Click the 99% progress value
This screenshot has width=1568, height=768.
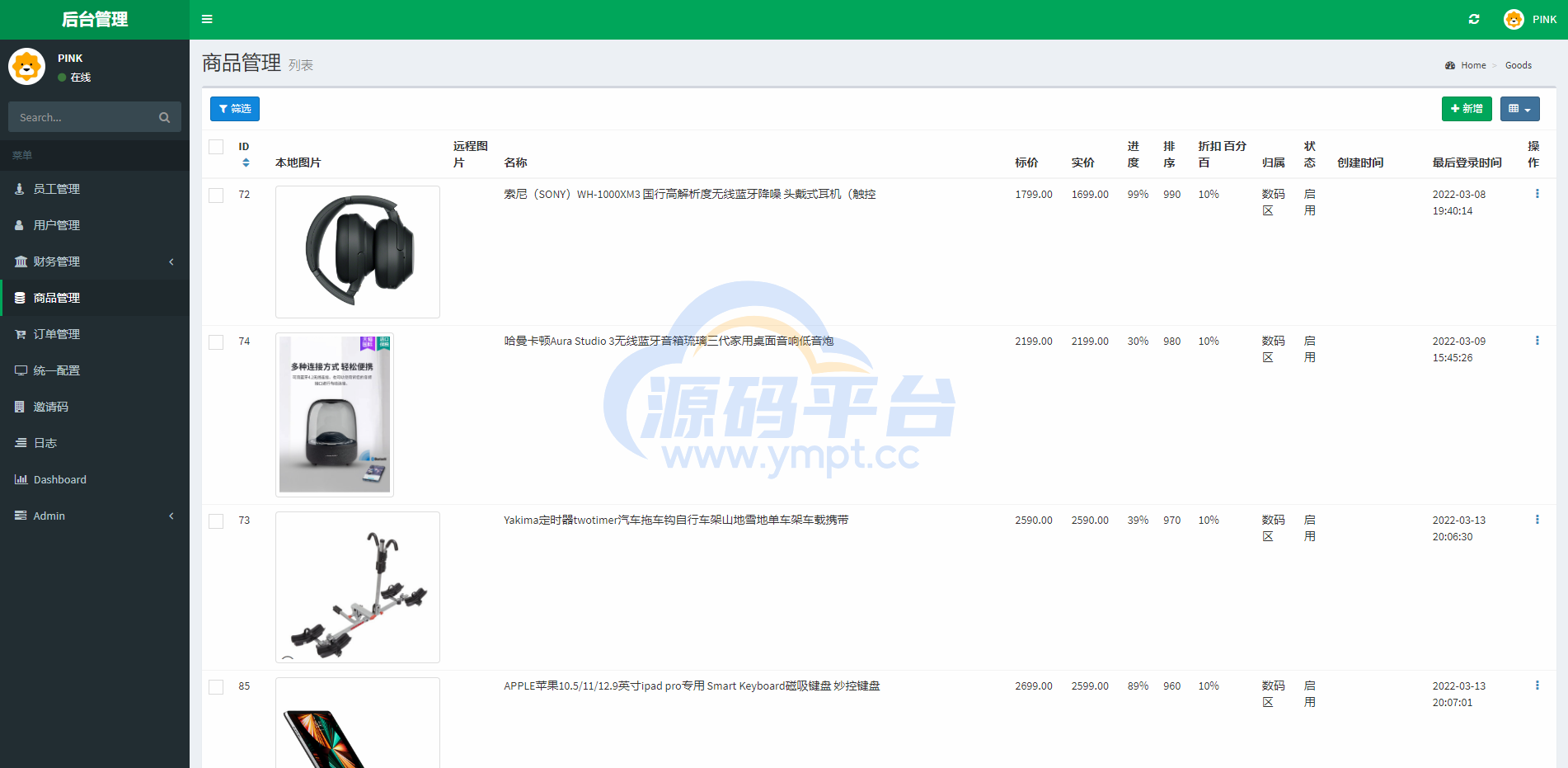click(1138, 194)
